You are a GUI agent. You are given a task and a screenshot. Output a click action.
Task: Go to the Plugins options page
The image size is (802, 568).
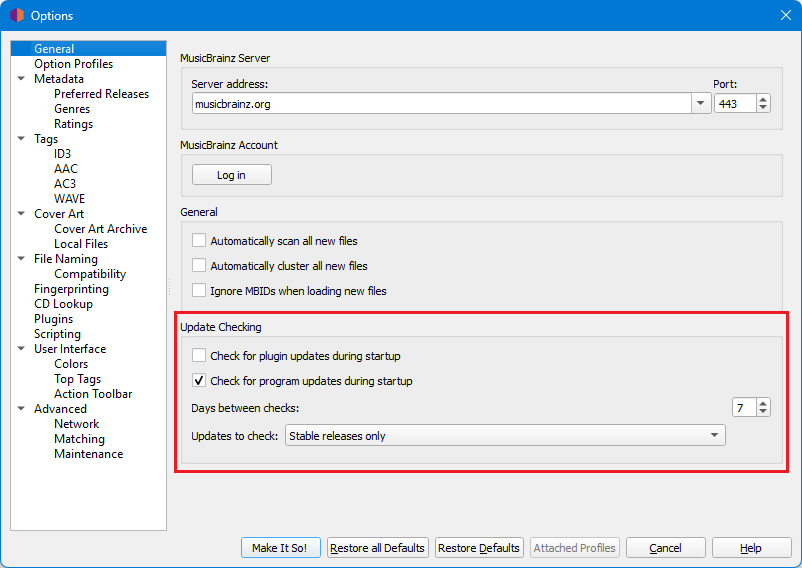coord(53,319)
